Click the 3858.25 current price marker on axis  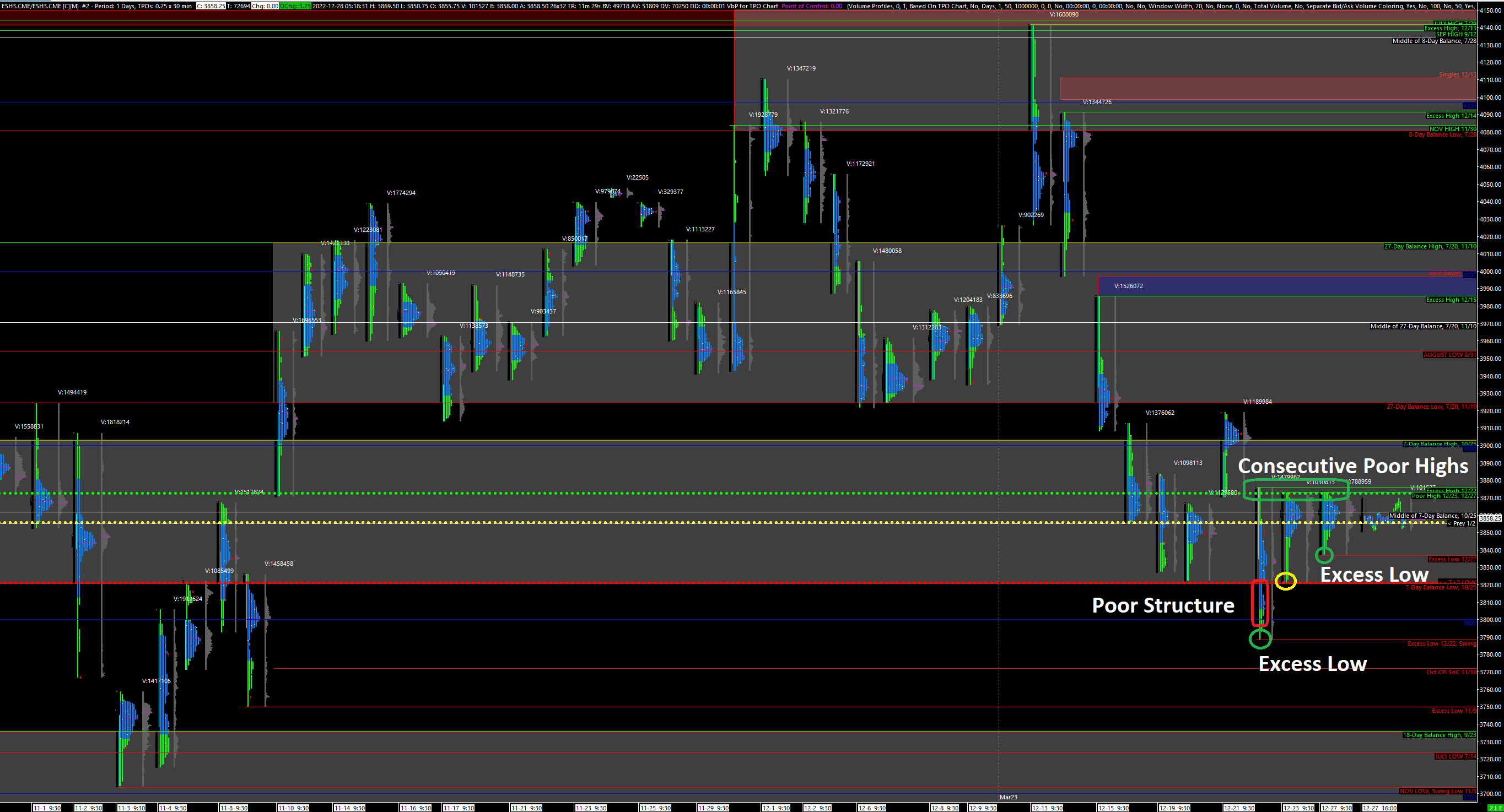coord(1490,518)
